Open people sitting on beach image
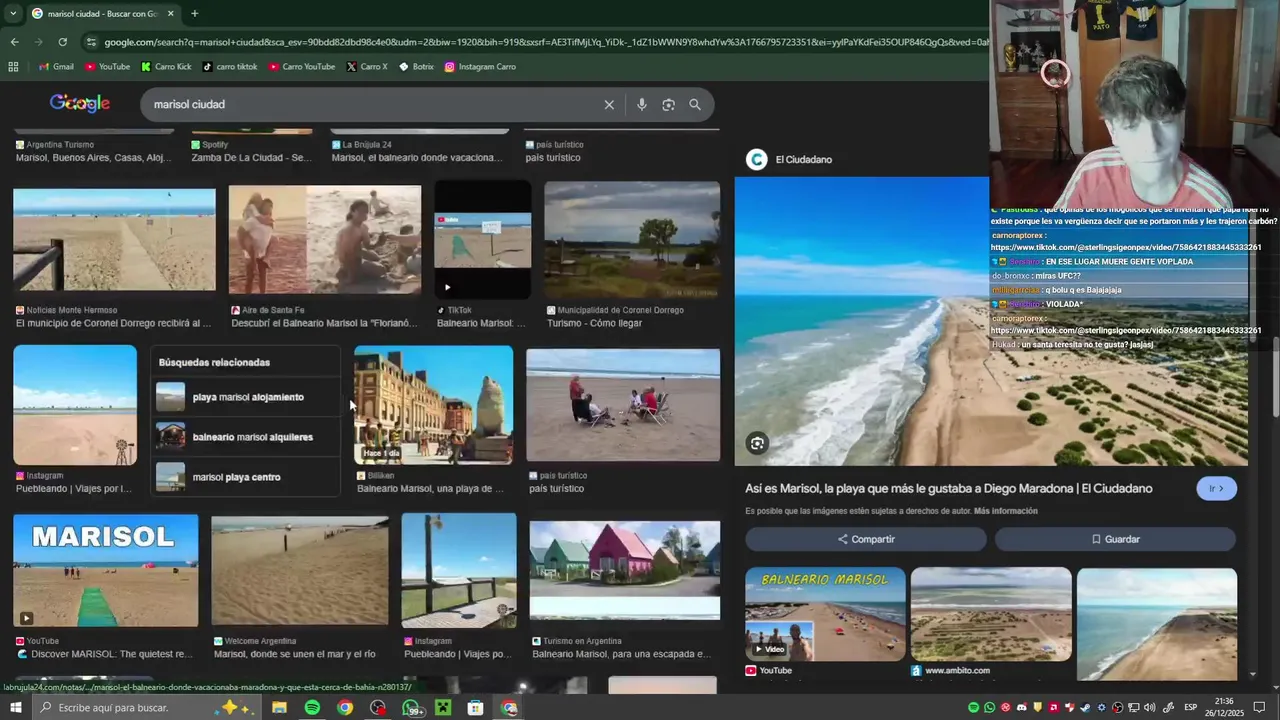The width and height of the screenshot is (1280, 720). coord(623,405)
